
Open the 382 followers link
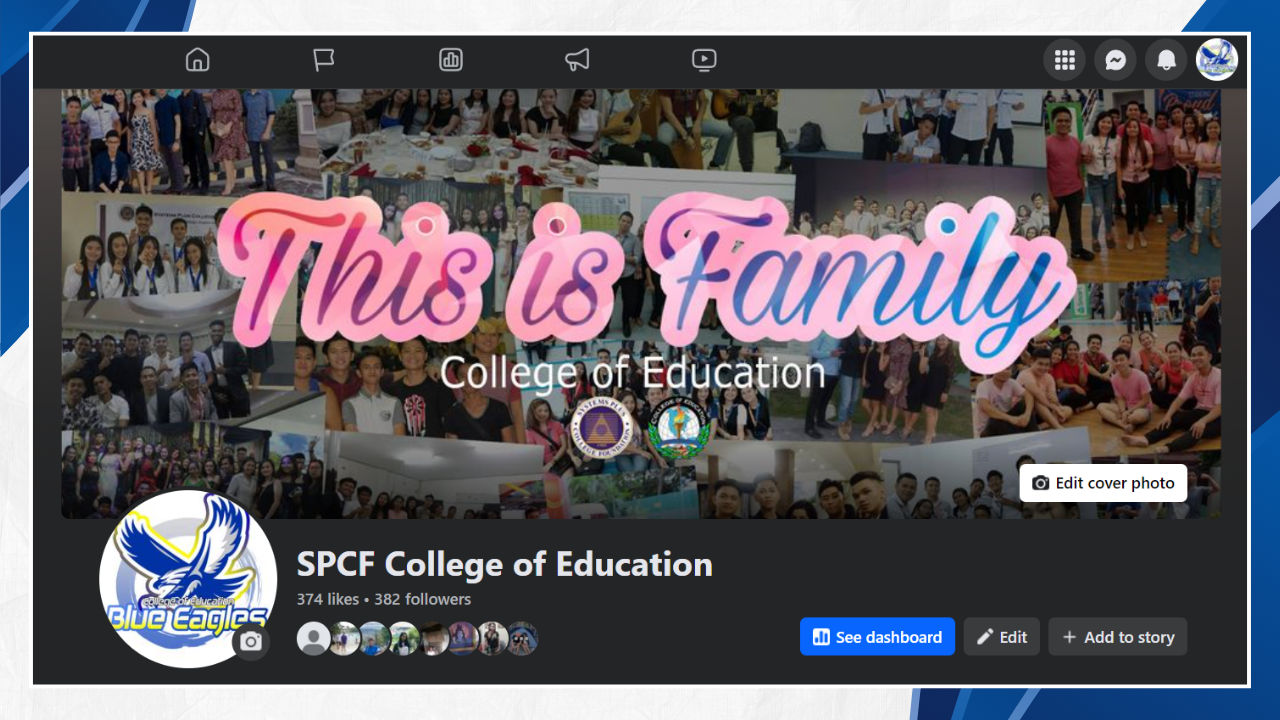(x=422, y=599)
